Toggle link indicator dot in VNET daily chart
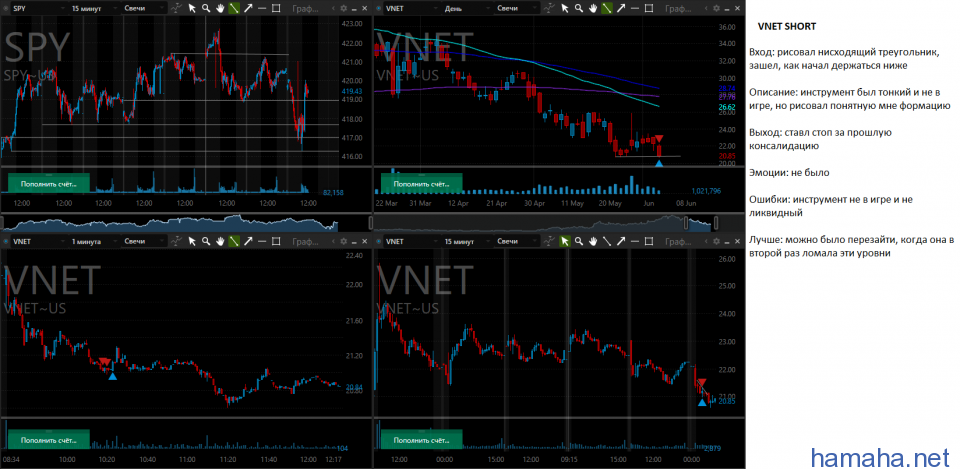 [x=378, y=9]
